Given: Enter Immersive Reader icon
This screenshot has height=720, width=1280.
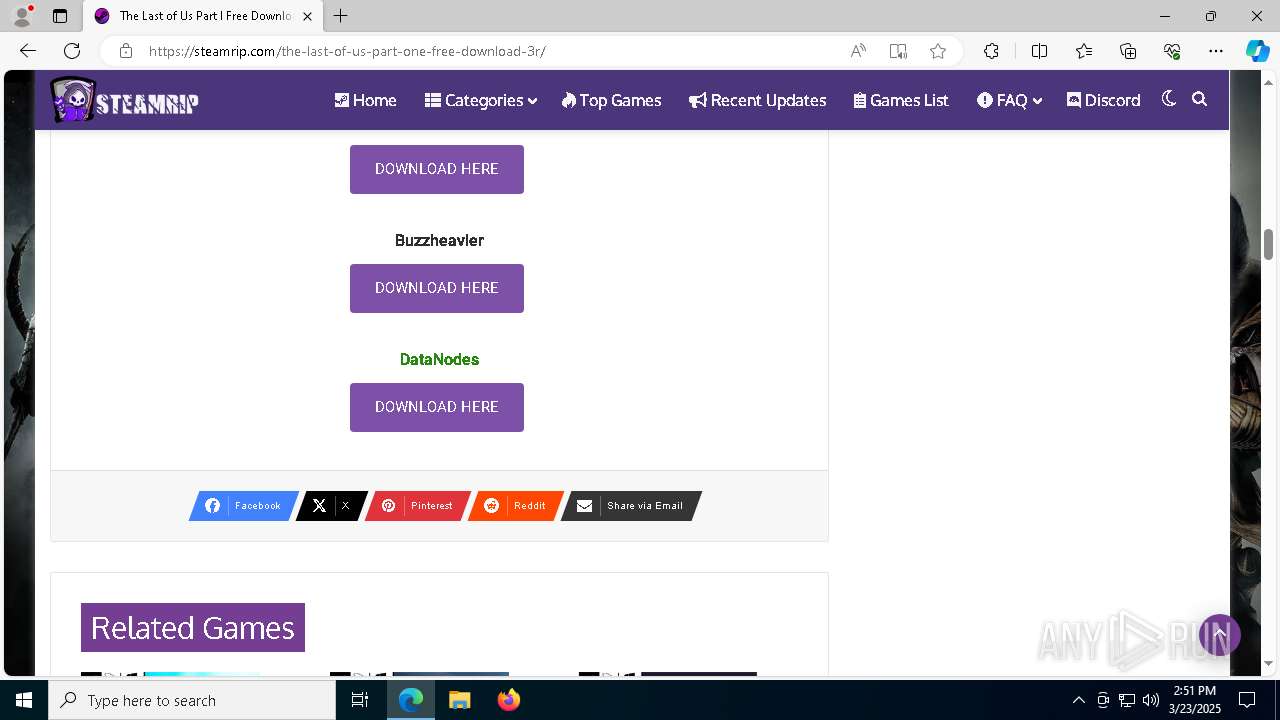Looking at the screenshot, I should (898, 51).
